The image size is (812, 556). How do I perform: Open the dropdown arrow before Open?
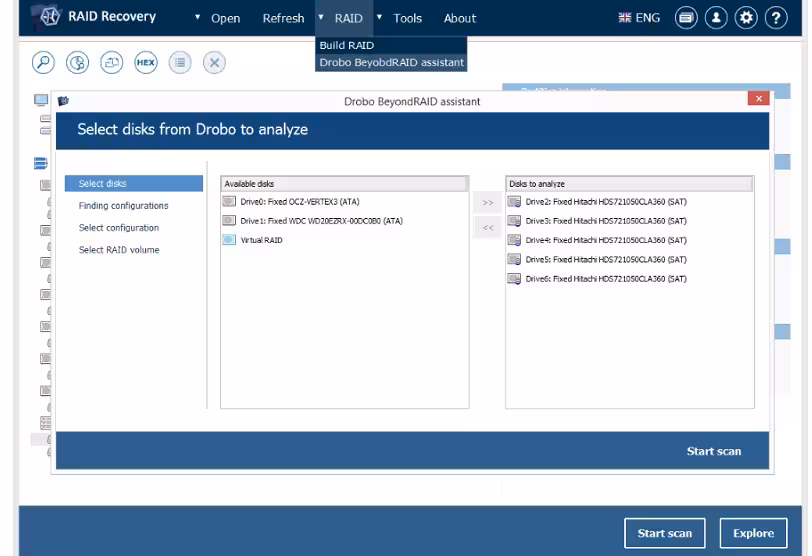pos(197,17)
